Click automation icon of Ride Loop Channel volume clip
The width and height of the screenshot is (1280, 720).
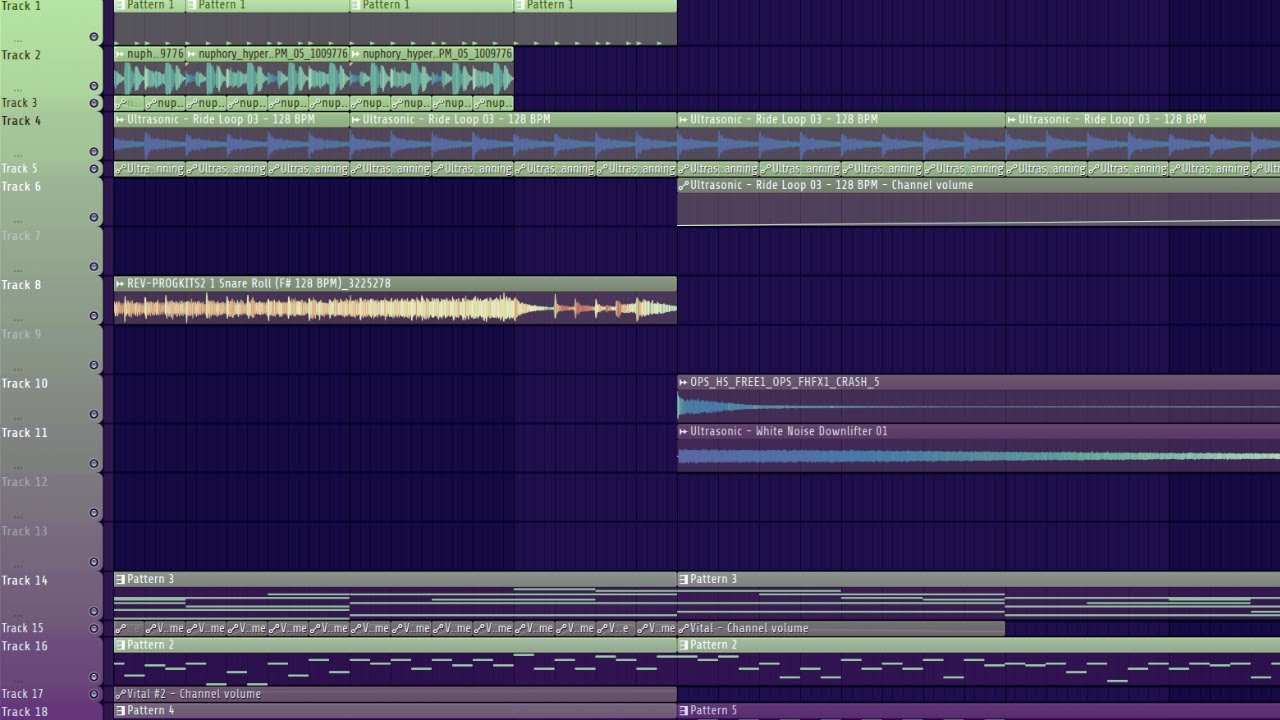tap(683, 185)
